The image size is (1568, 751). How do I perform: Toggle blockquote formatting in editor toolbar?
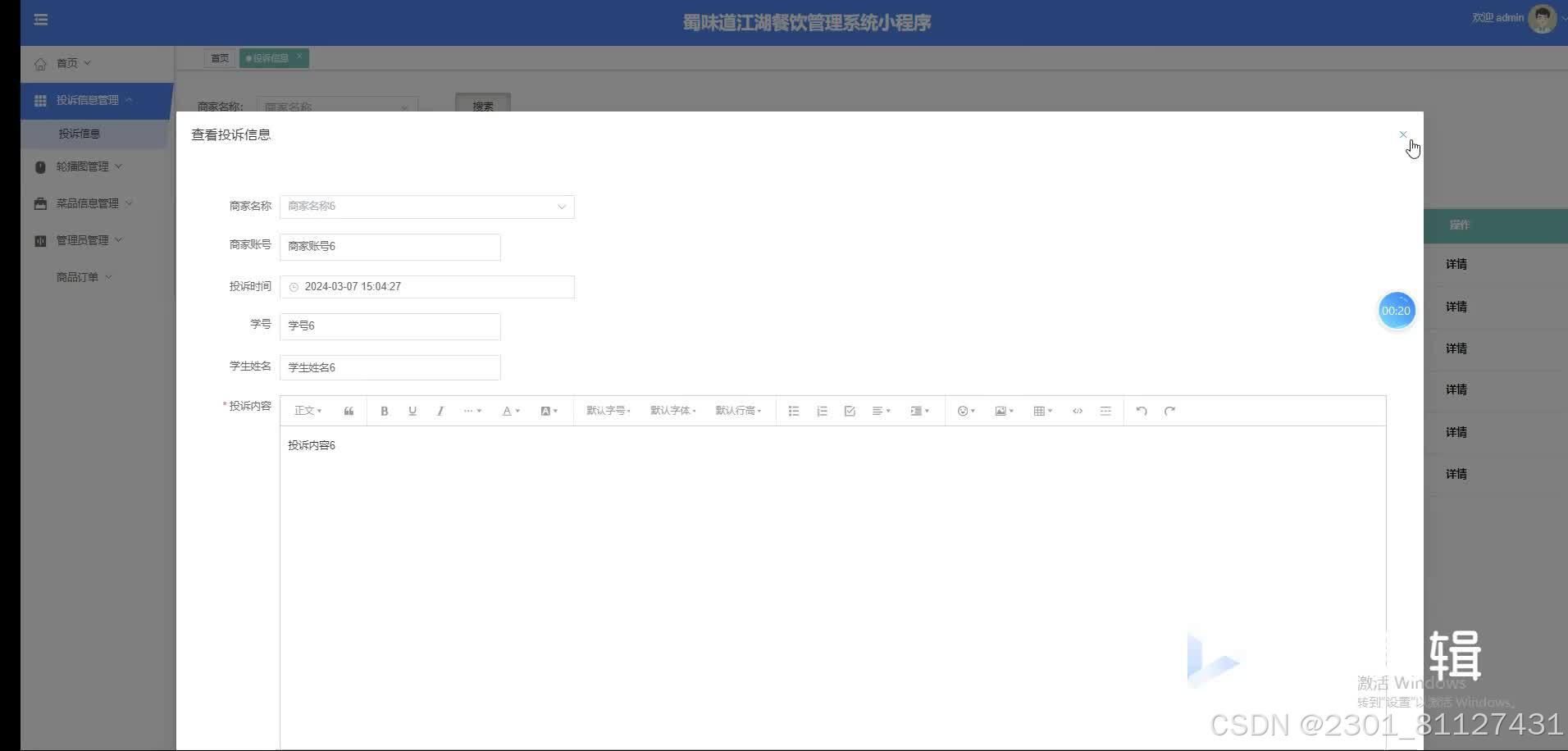click(349, 411)
